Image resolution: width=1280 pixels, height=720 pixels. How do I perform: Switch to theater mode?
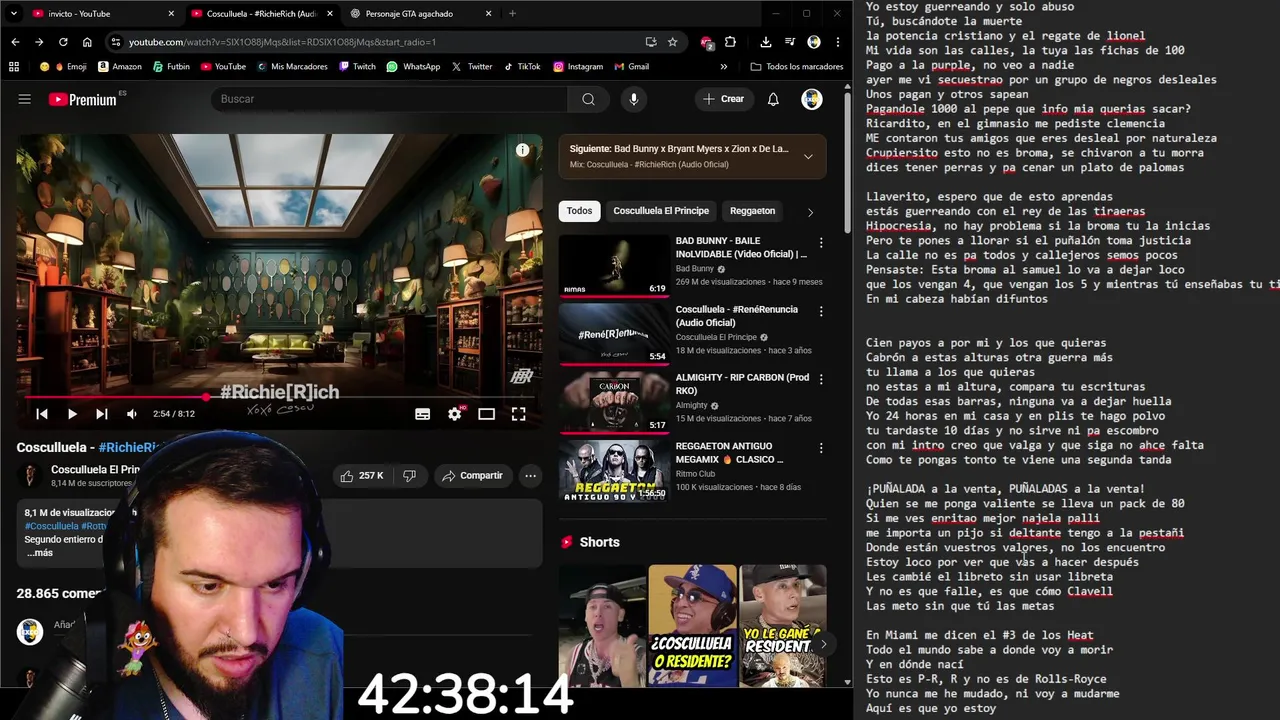coord(486,414)
